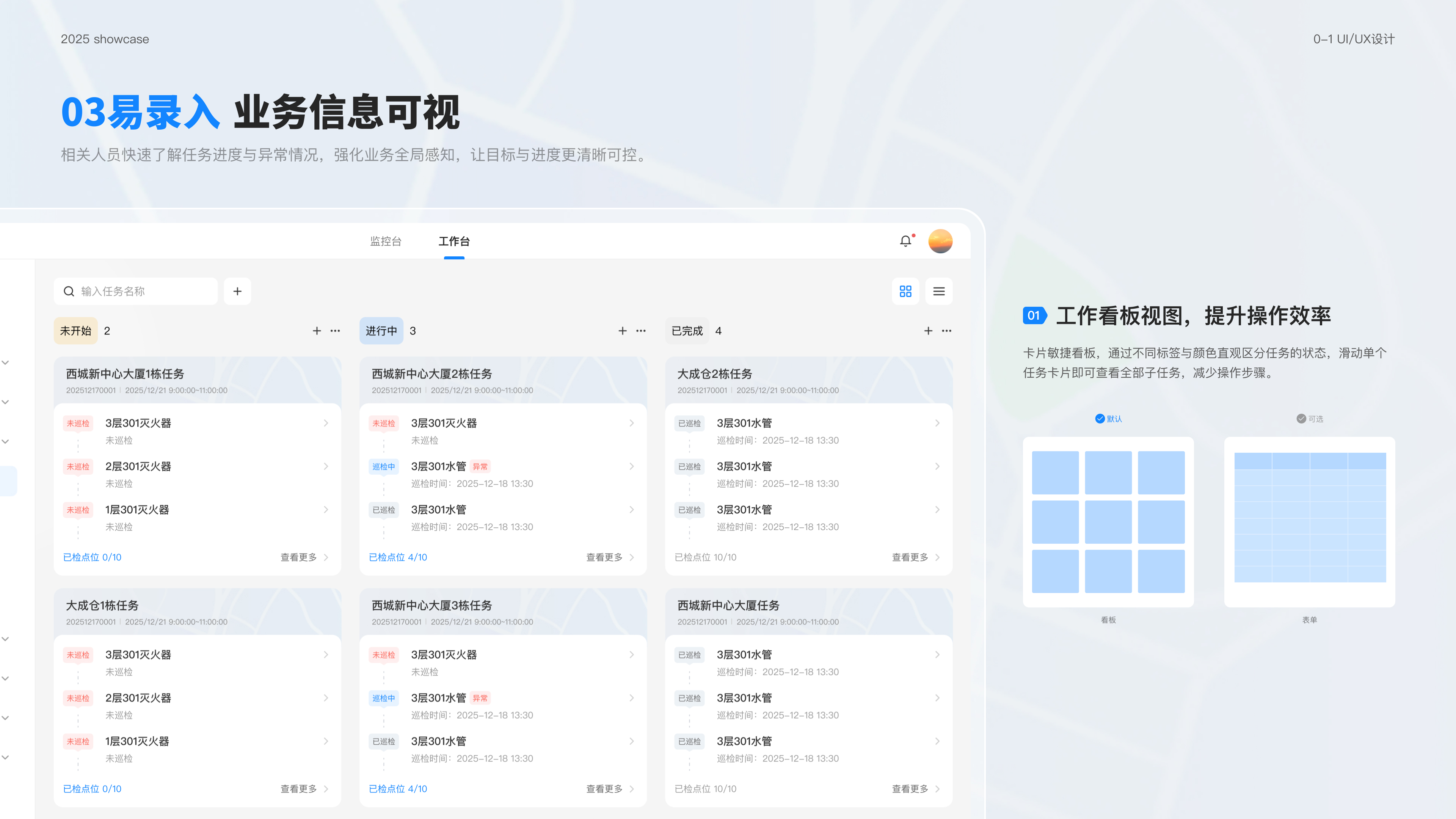Select the 可选 view option

(x=1310, y=419)
